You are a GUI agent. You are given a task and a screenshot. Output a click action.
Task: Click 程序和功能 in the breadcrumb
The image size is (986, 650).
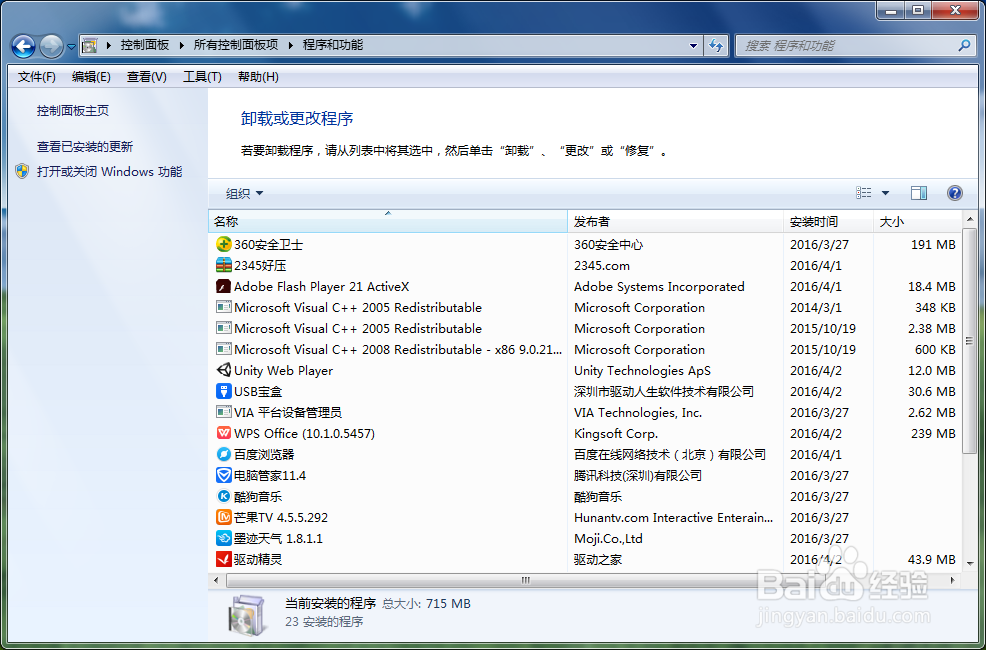tap(333, 45)
